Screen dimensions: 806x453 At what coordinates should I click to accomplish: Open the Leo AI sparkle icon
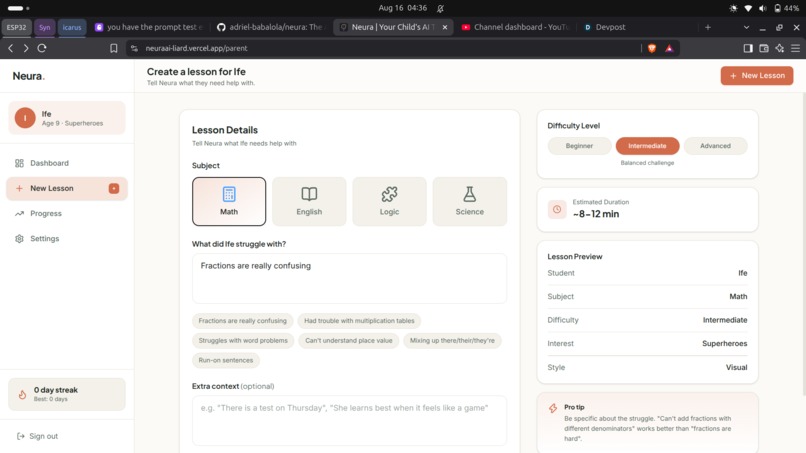780,48
